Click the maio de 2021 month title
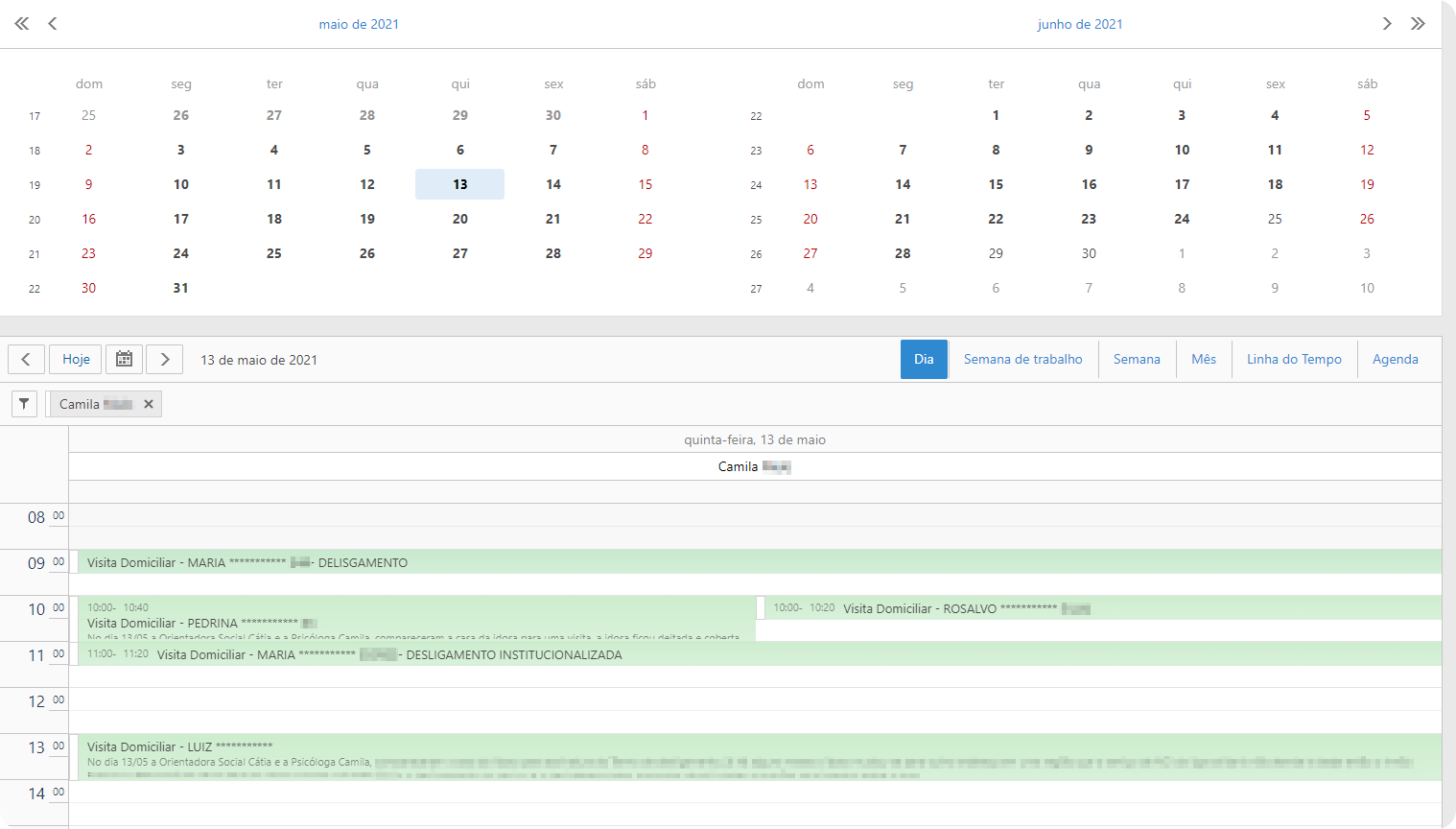Viewport: 1456px width, 829px height. coord(359,24)
